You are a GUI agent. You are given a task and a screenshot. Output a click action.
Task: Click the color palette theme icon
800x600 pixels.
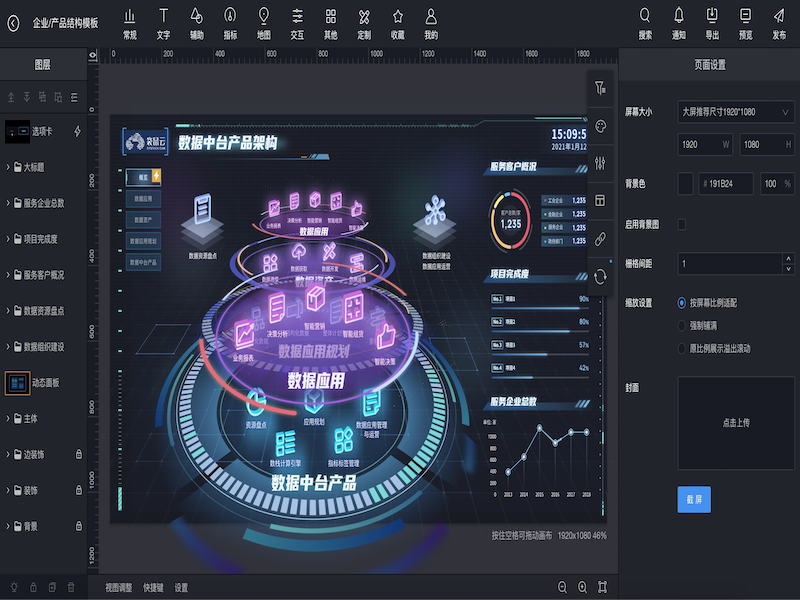(x=600, y=126)
